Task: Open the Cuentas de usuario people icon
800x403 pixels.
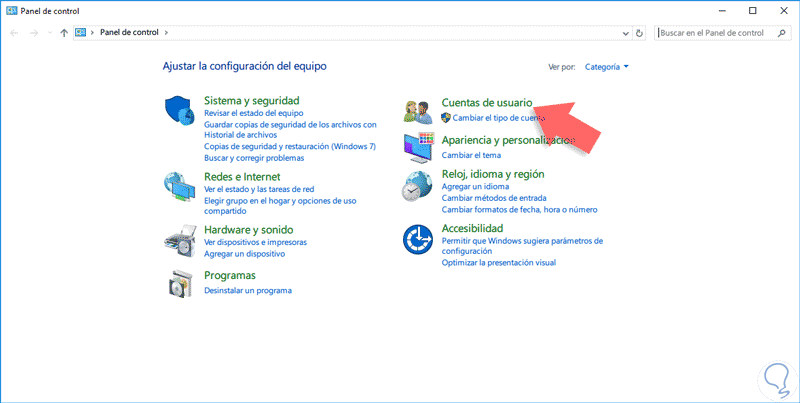Action: click(418, 112)
